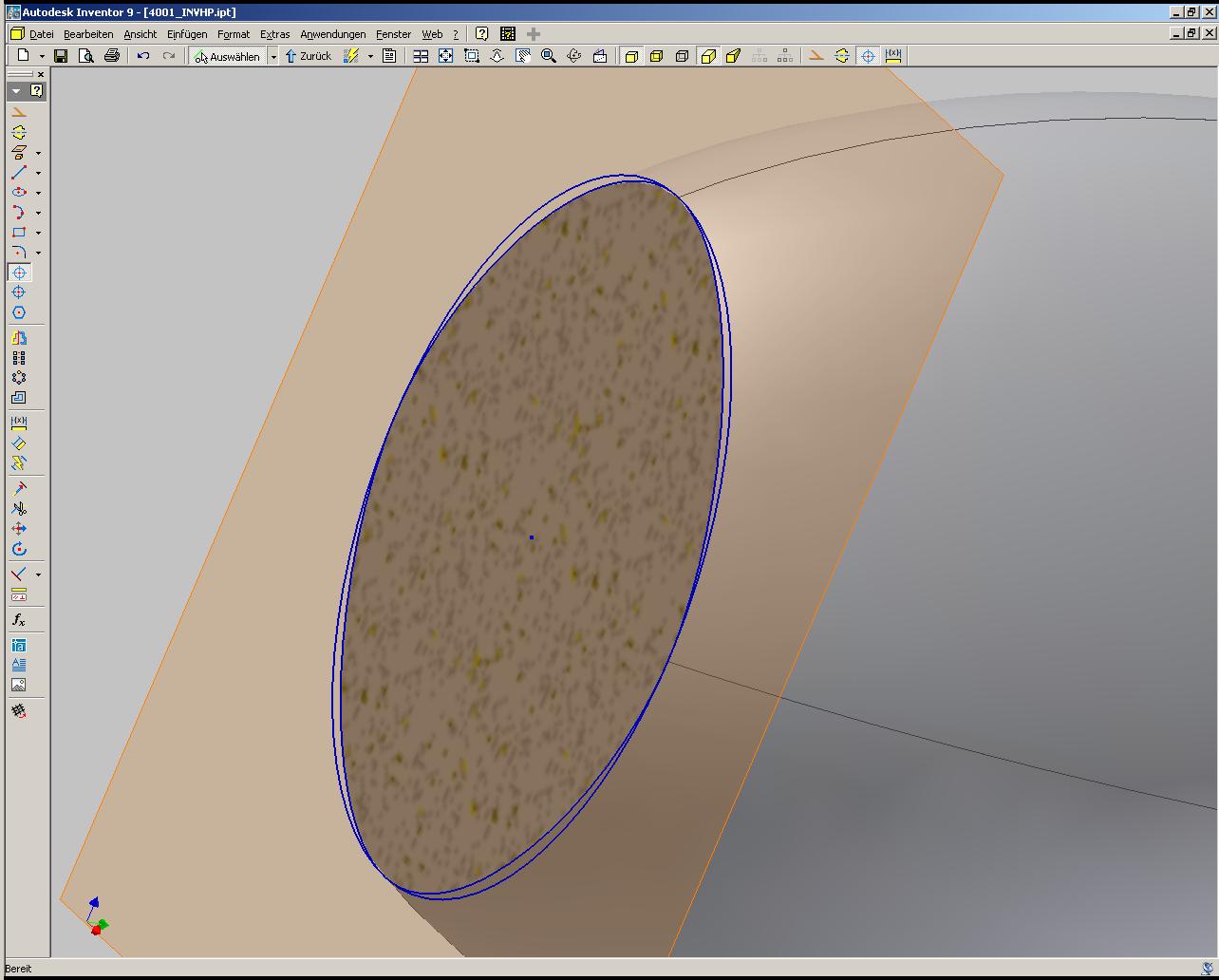Click the blue center point on the sketch

tap(532, 537)
